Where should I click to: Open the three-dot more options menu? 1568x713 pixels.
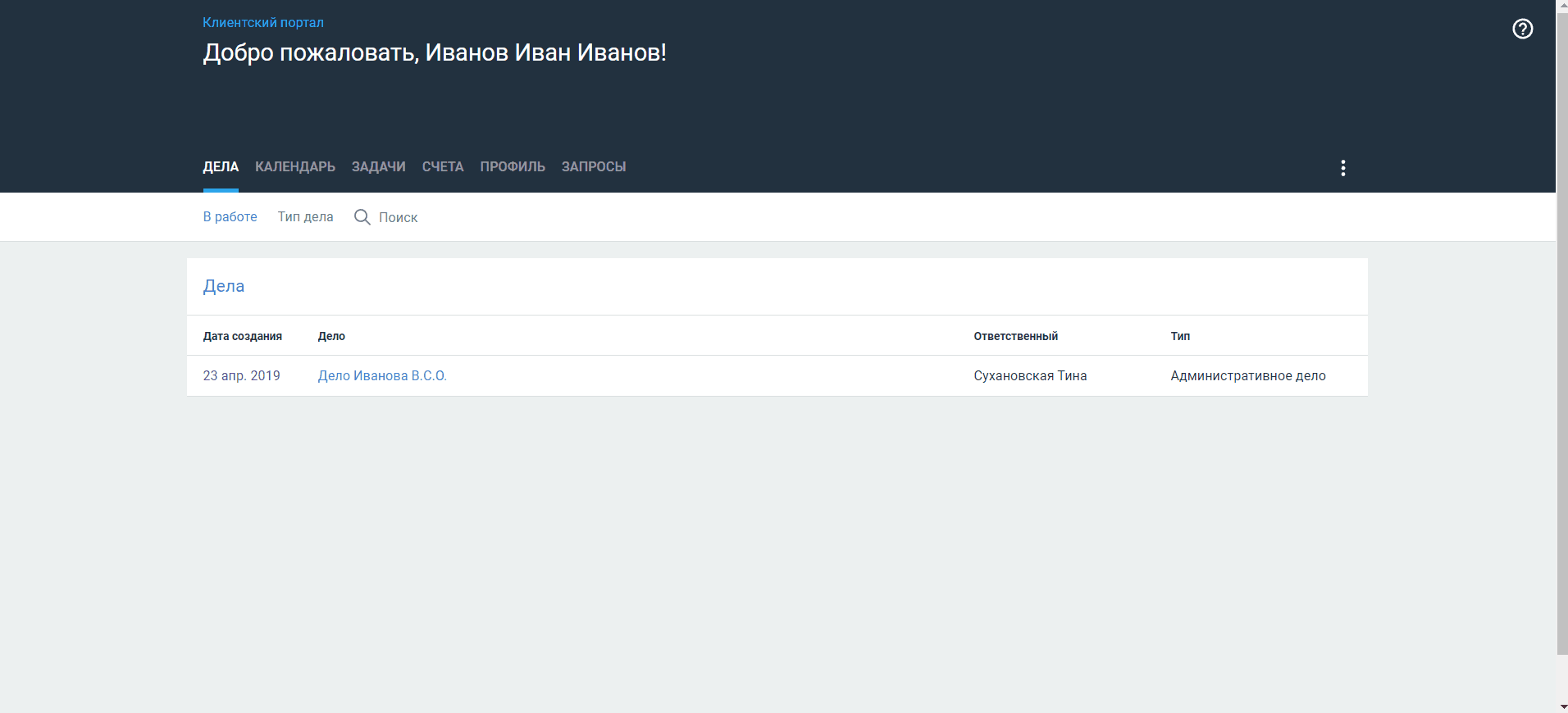1342,168
